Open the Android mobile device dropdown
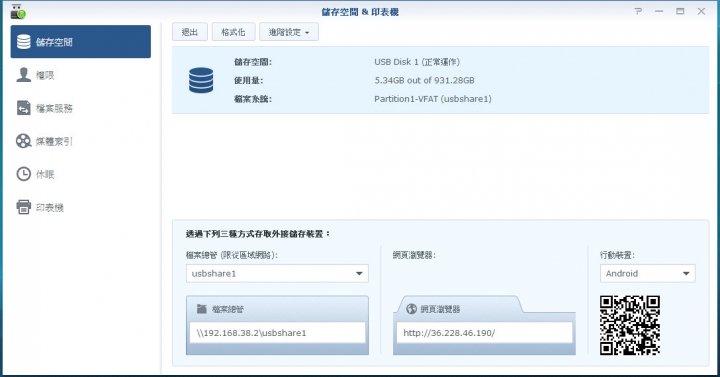 point(647,273)
